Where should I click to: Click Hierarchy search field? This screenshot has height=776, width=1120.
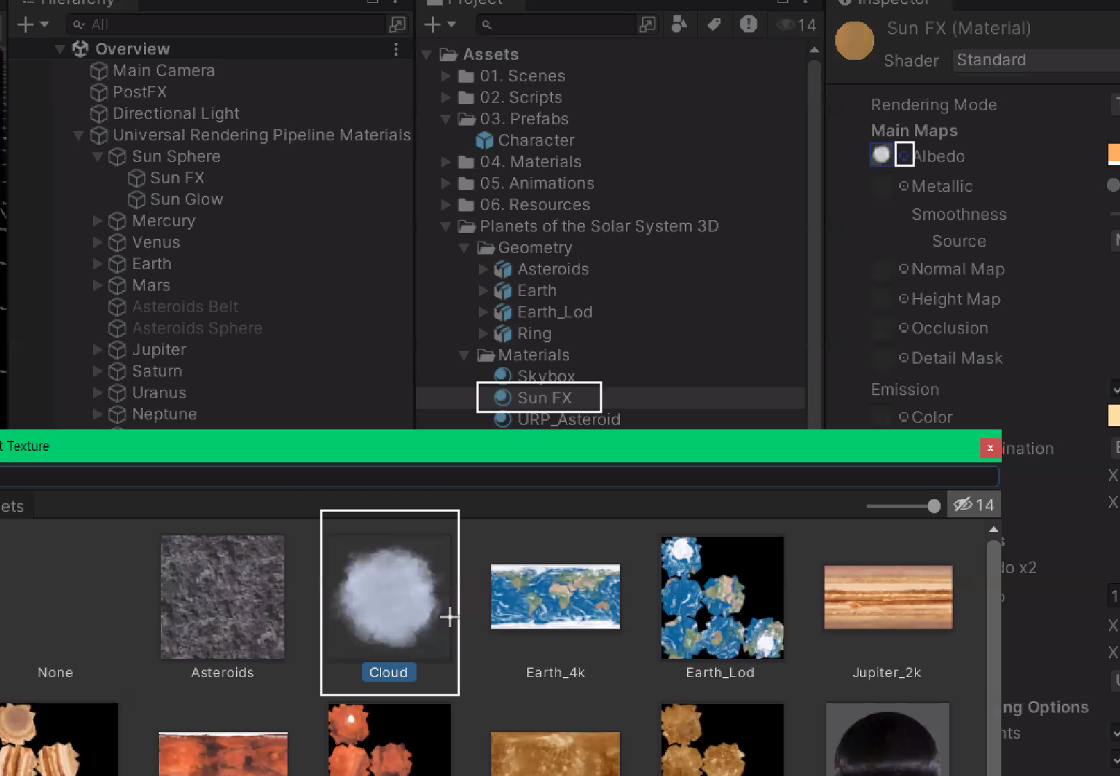click(x=226, y=25)
